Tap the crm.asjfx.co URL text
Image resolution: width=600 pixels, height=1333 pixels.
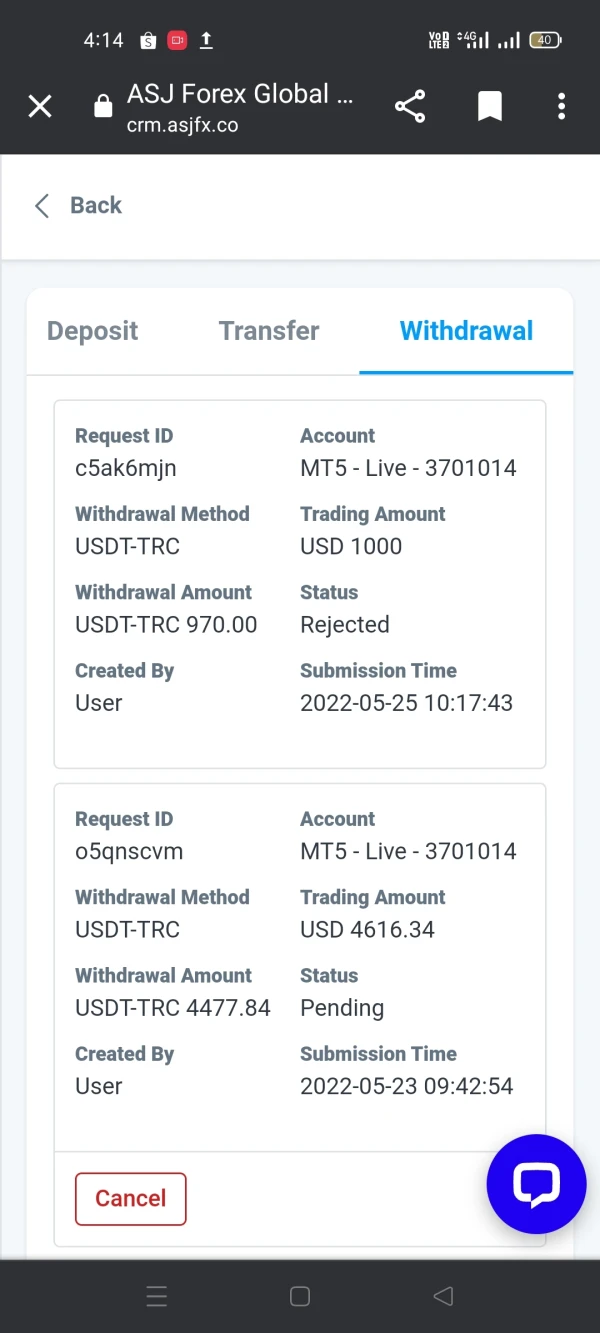coord(183,126)
